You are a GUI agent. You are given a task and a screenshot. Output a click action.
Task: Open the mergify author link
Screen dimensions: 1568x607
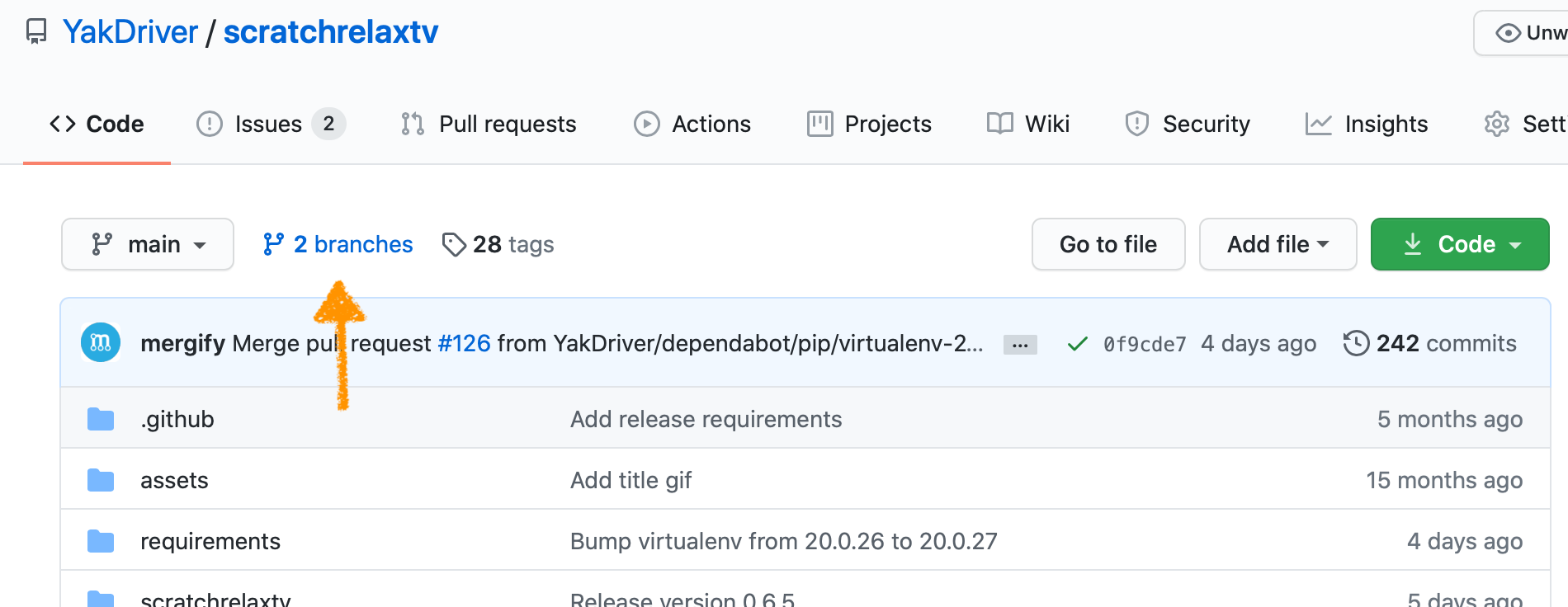[x=182, y=343]
